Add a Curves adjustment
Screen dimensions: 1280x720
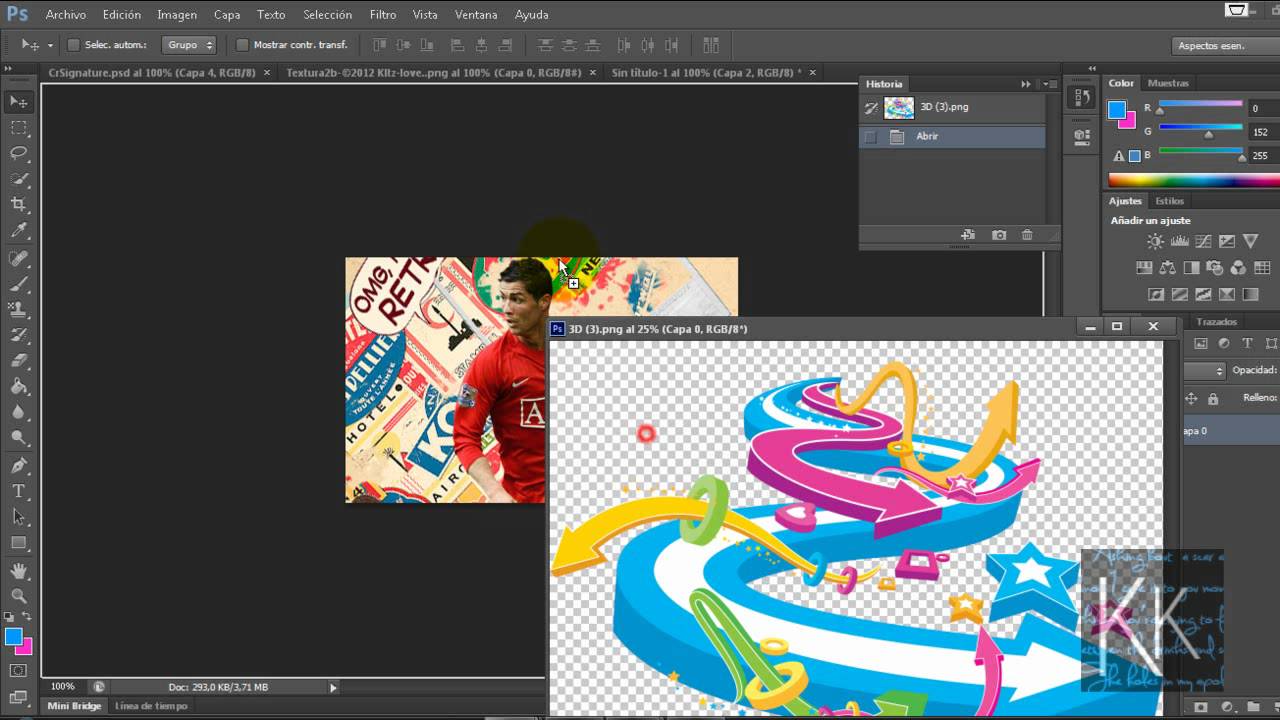click(x=1203, y=241)
